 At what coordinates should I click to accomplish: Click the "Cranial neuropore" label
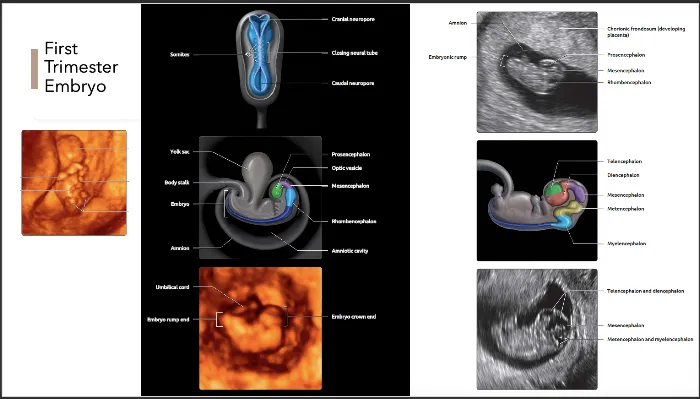tap(353, 19)
